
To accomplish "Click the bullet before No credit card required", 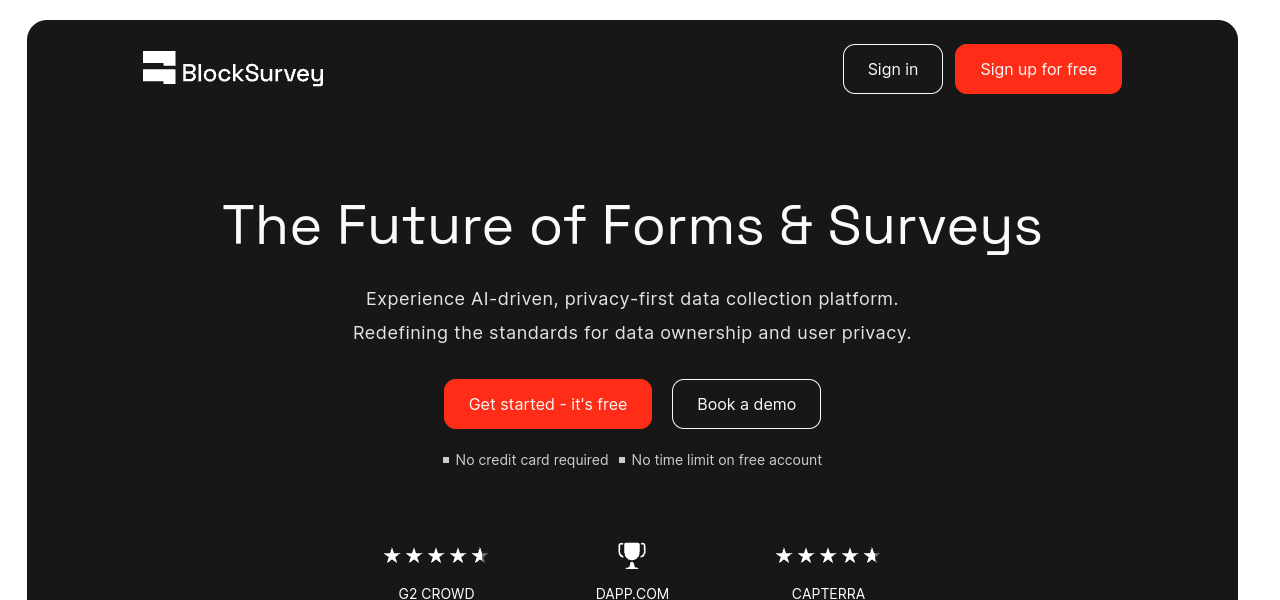I will (x=446, y=460).
